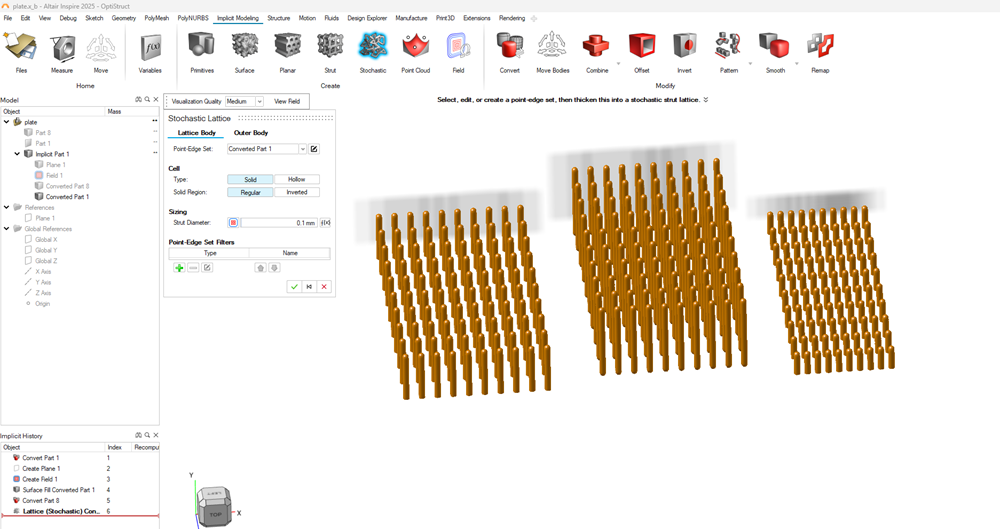Collapse the Implicit Part 1 tree node
This screenshot has width=1000, height=529.
17,154
